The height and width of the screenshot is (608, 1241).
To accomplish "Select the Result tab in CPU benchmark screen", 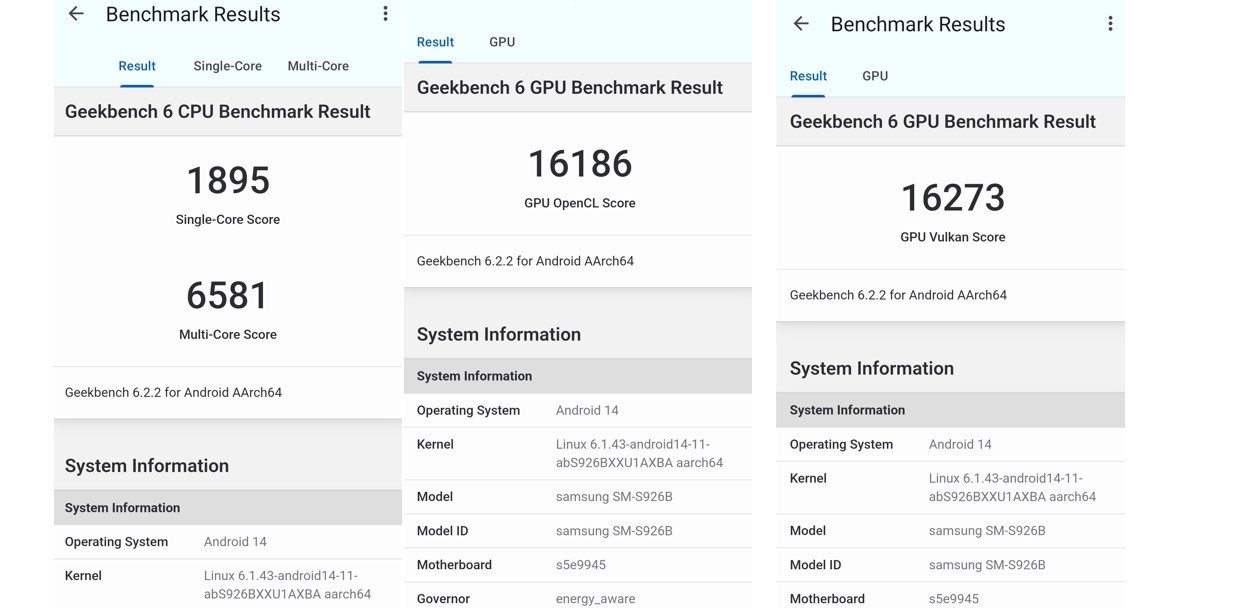I will coord(137,66).
